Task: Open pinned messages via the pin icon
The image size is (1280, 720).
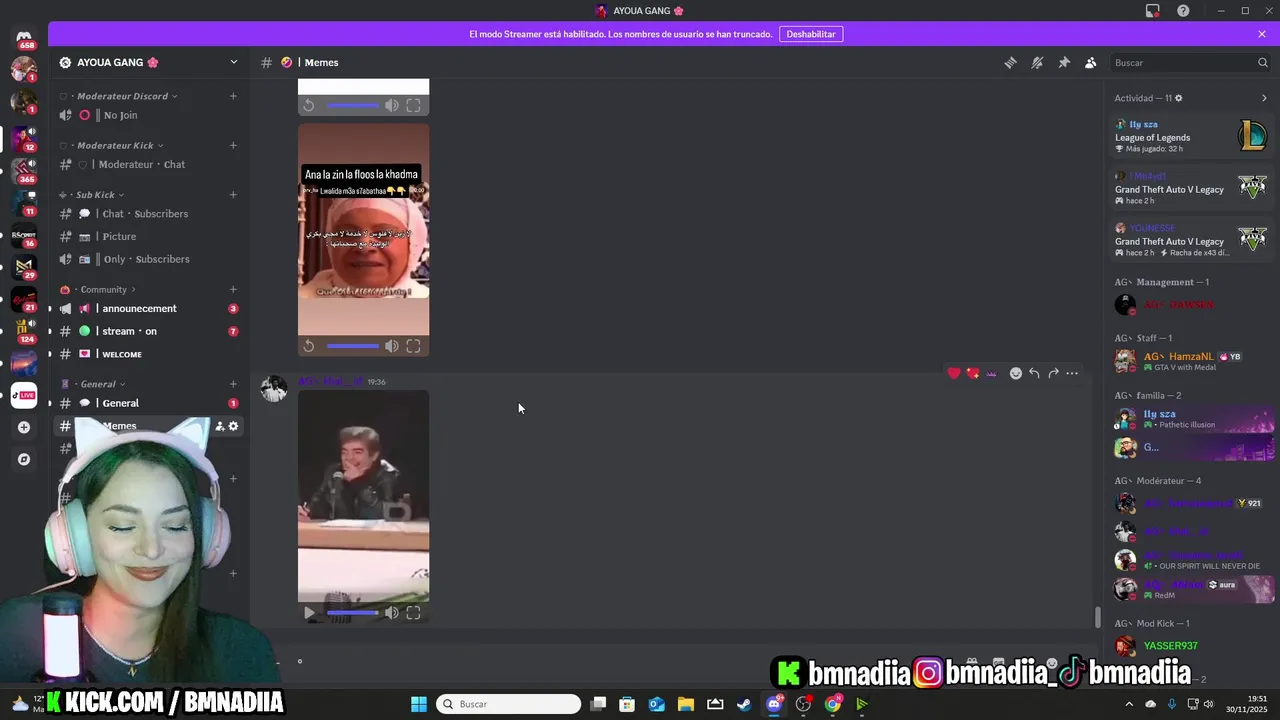Action: [1064, 62]
